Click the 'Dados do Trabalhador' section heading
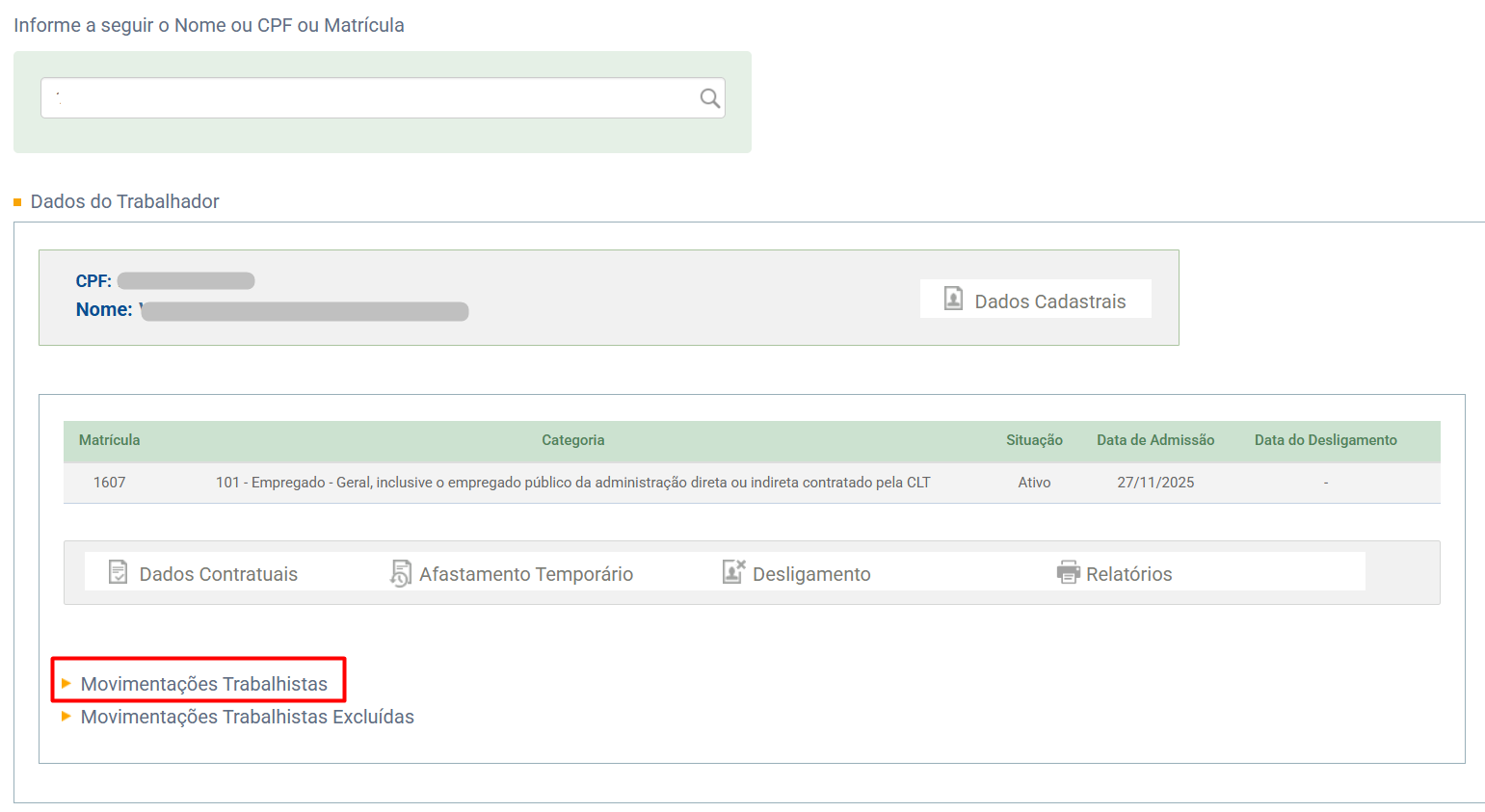 point(124,201)
